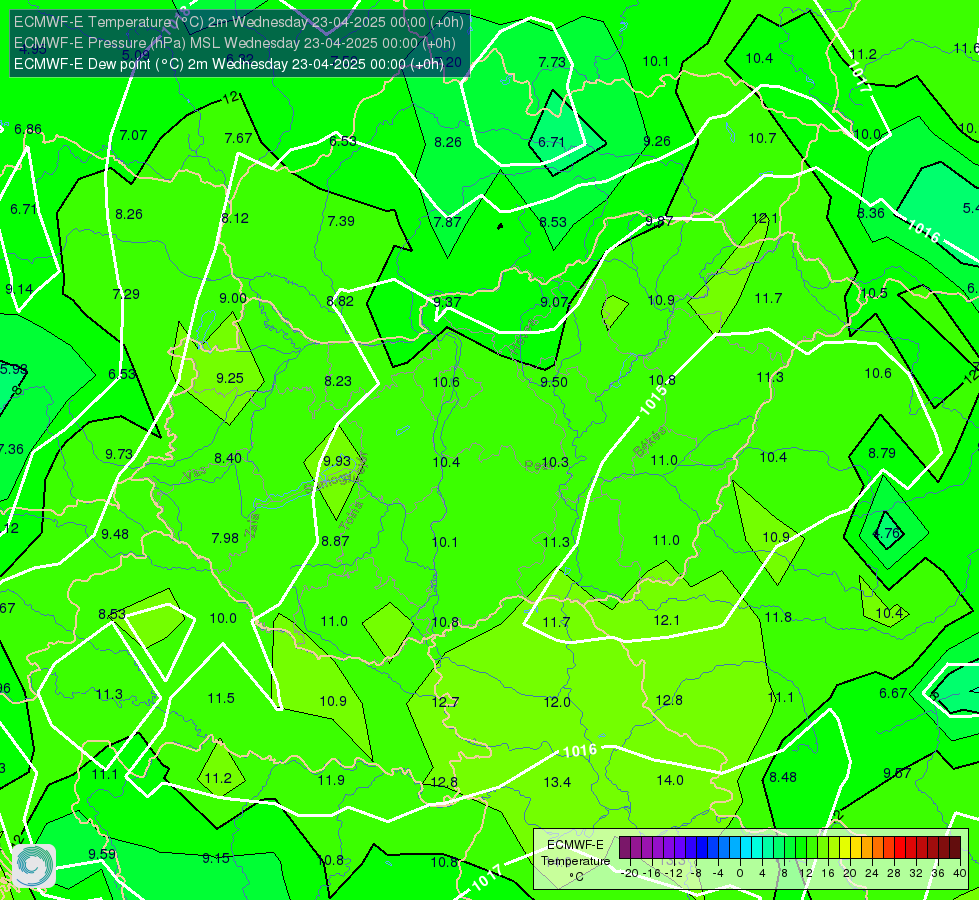Screen dimensions: 979x900
Task: Click the 6.67 temperature value
Action: (893, 693)
